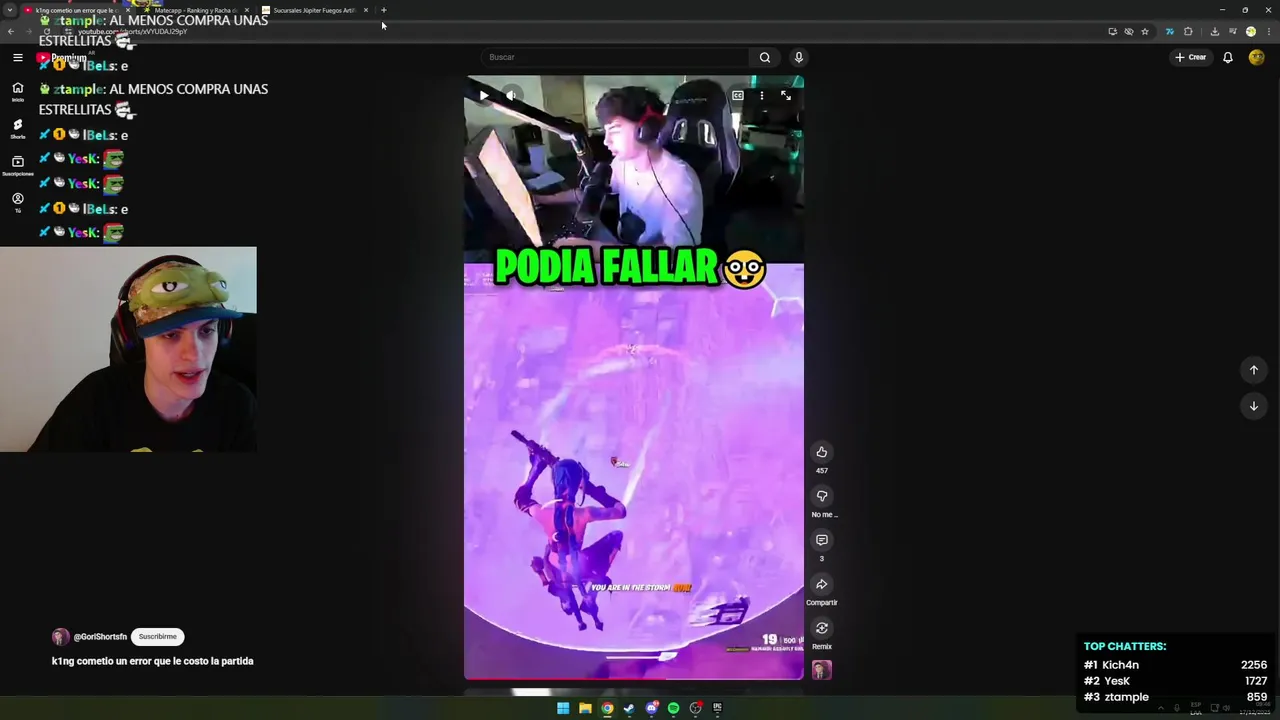Open the Windows Start menu

[563, 708]
